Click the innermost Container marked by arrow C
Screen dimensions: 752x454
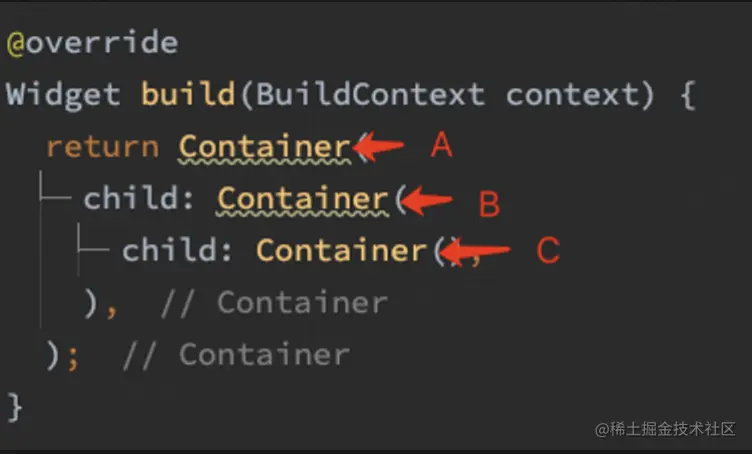(x=341, y=250)
